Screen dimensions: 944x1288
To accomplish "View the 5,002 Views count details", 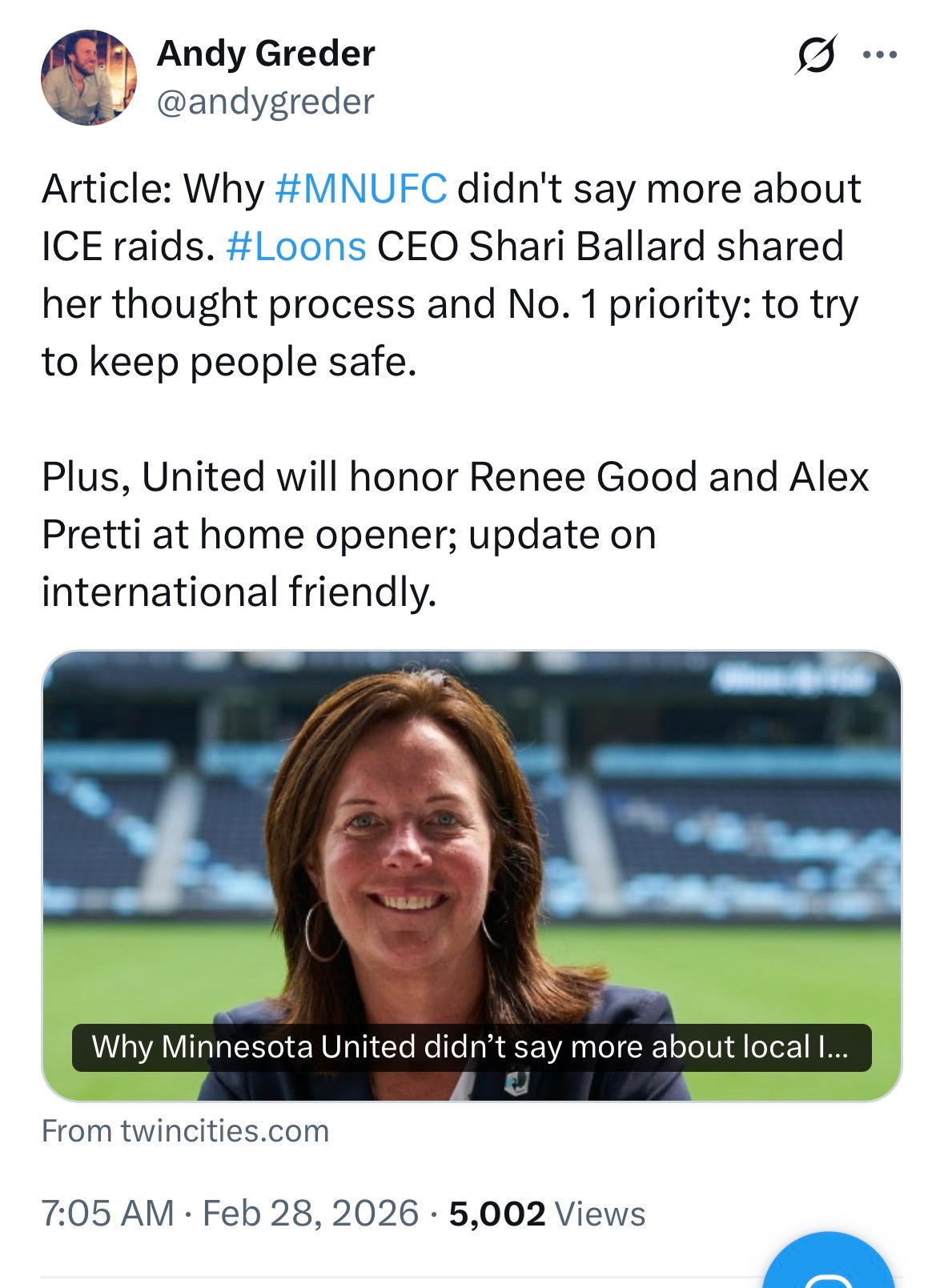I will pos(547,1213).
